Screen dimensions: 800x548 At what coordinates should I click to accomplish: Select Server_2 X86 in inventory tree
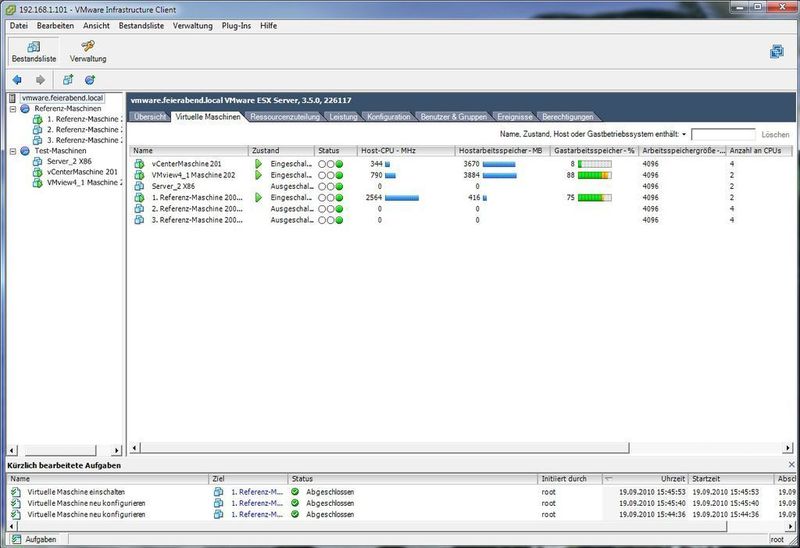69,161
